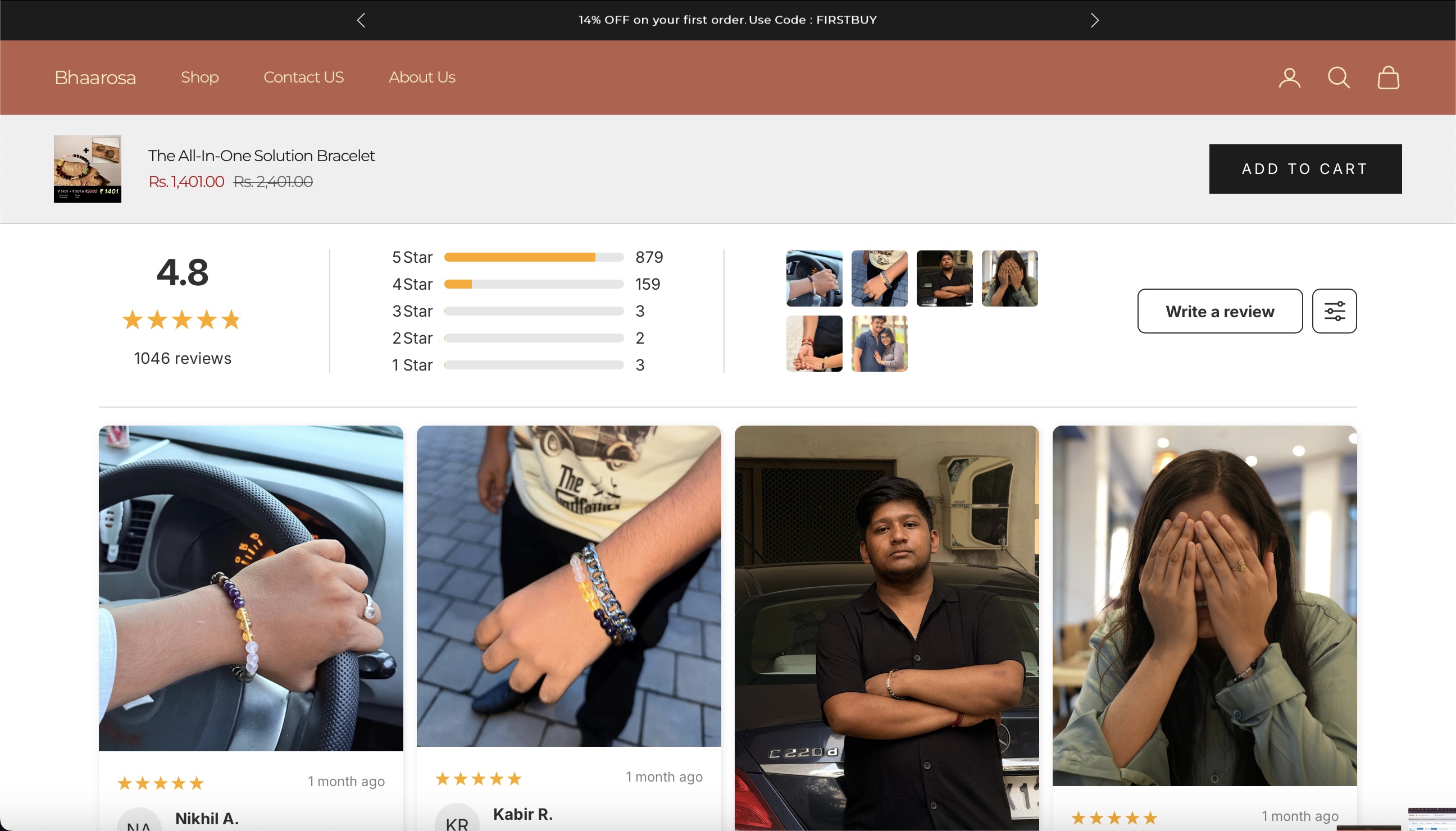Open the shopping bag cart icon
This screenshot has height=831, width=1456.
pyautogui.click(x=1388, y=77)
